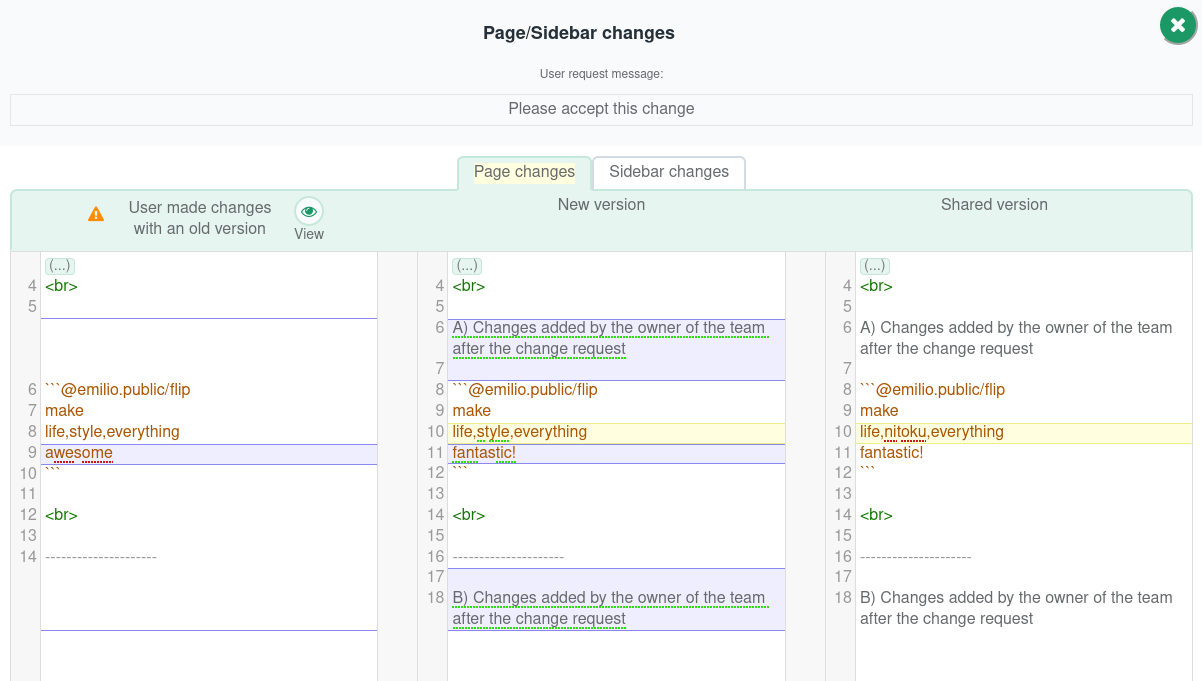The width and height of the screenshot is (1202, 681).
Task: Click '```@emilio.public/flip' in the old version column
Action: (x=118, y=390)
